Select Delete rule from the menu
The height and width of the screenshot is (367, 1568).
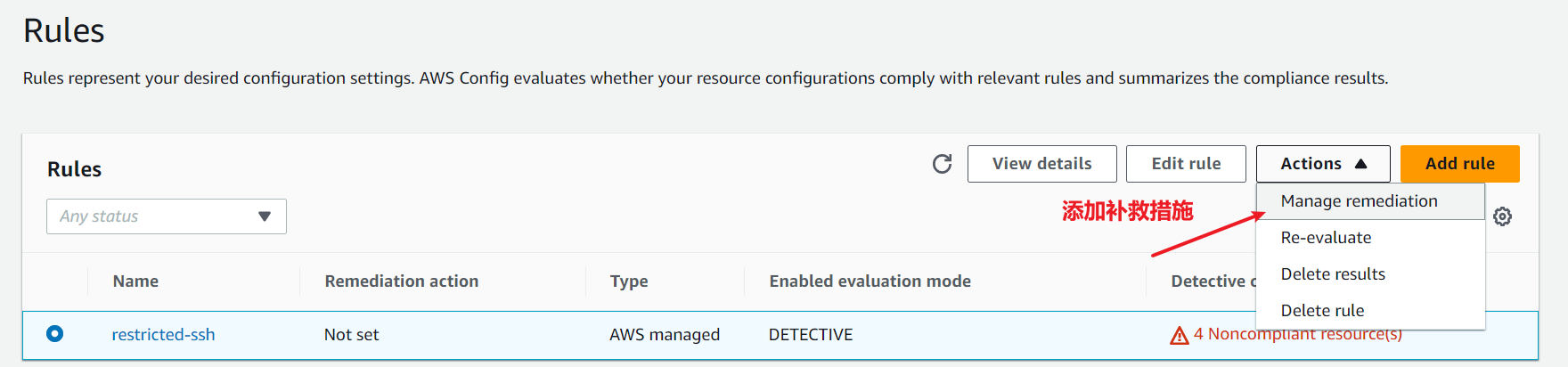pos(1322,311)
